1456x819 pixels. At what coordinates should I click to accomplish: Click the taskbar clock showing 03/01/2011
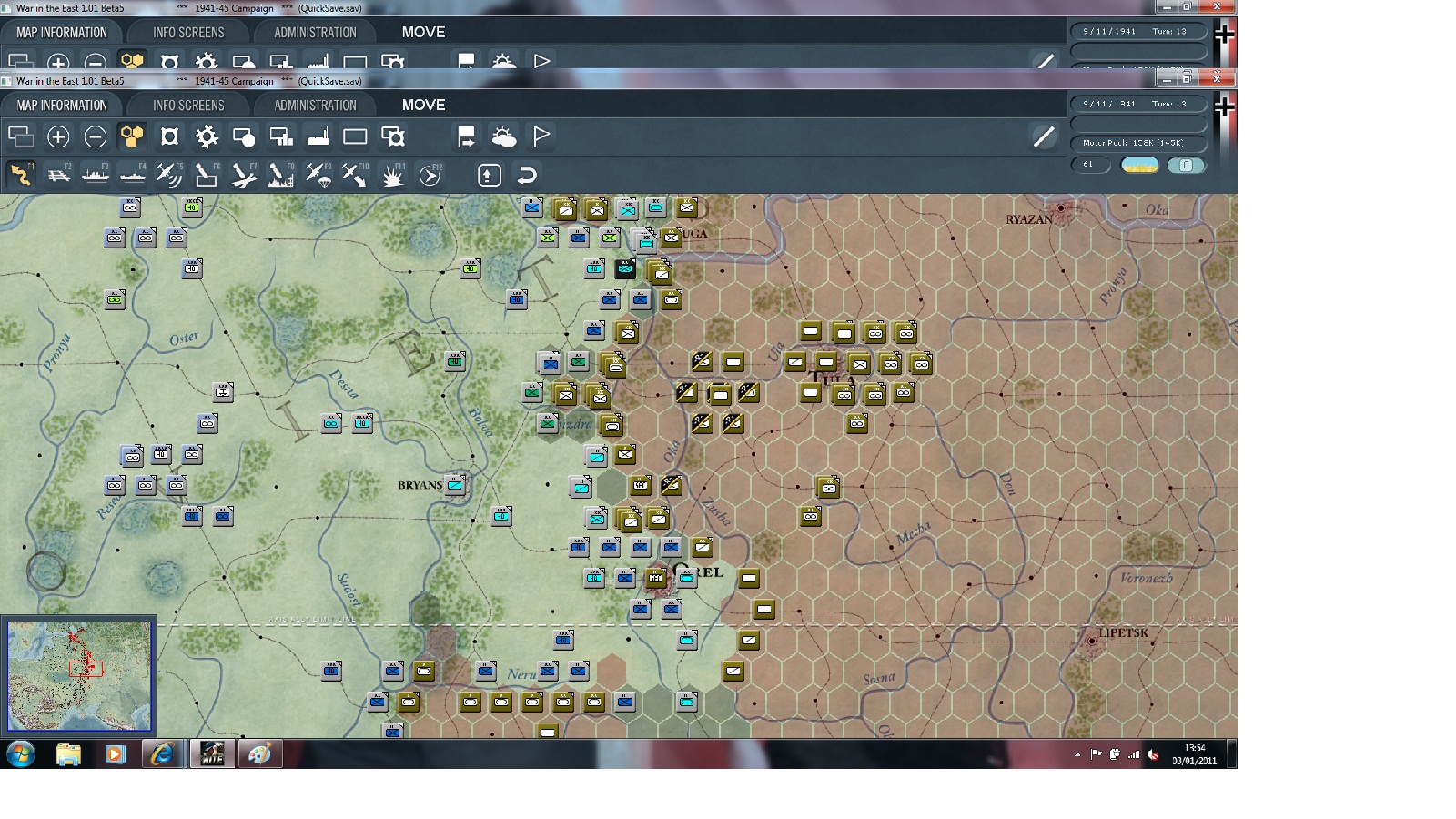pyautogui.click(x=1195, y=754)
